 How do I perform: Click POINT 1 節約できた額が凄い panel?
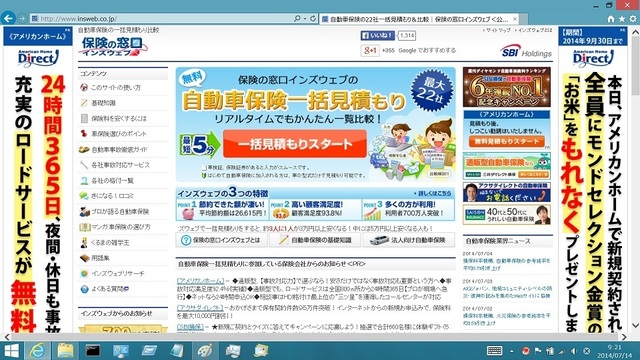222,209
